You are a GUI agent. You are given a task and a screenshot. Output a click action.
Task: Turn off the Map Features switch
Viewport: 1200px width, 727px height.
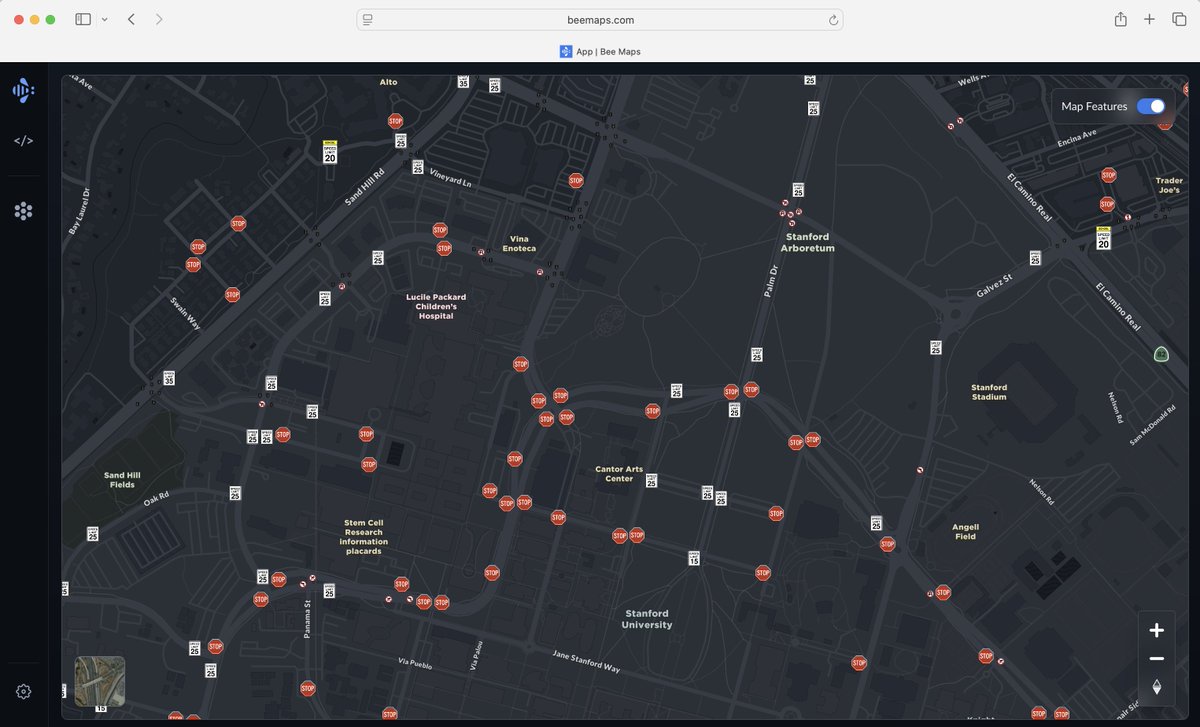(x=1151, y=106)
